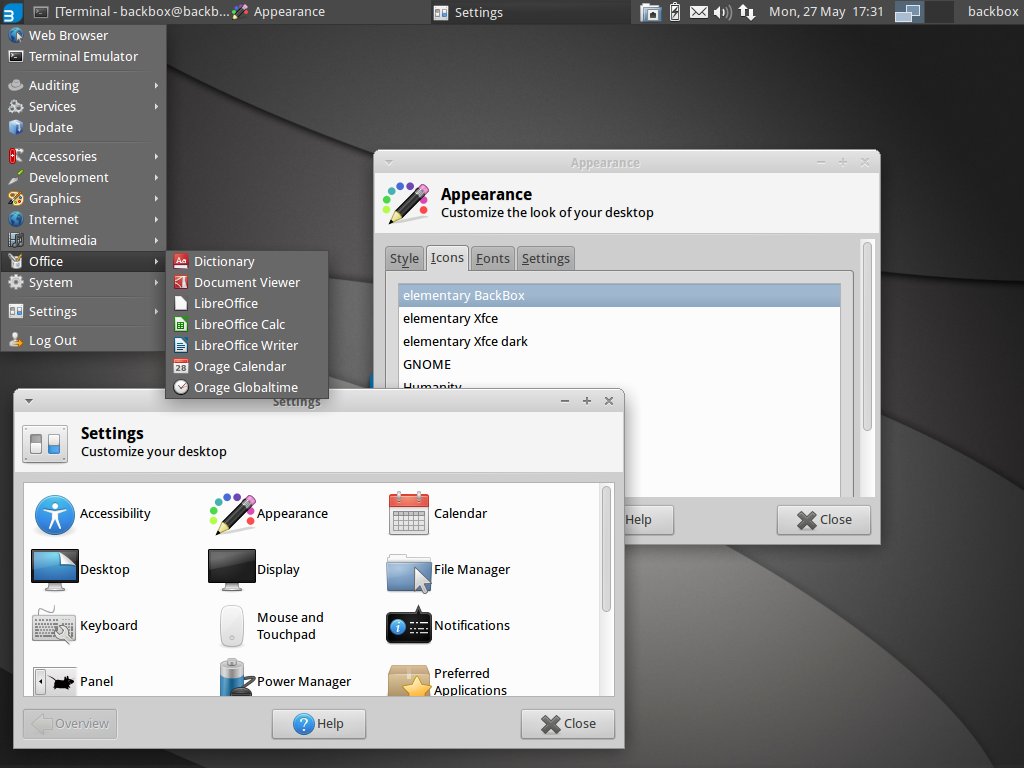Launch LibreOffice Writer from submenu
Viewport: 1024px width, 768px height.
[x=247, y=345]
